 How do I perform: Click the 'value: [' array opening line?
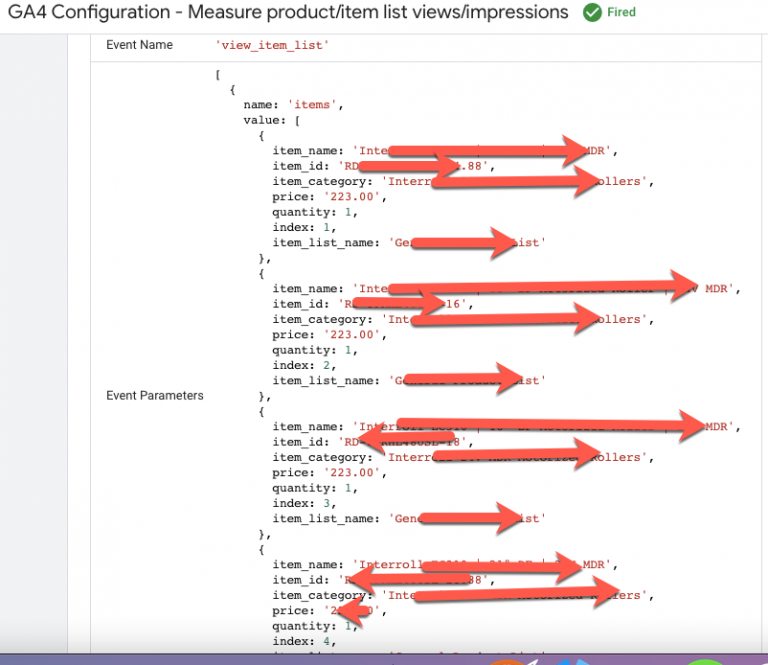click(x=270, y=120)
